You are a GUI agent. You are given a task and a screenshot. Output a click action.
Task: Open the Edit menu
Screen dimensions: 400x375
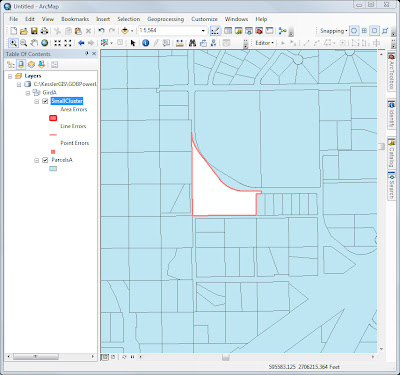pyautogui.click(x=30, y=19)
